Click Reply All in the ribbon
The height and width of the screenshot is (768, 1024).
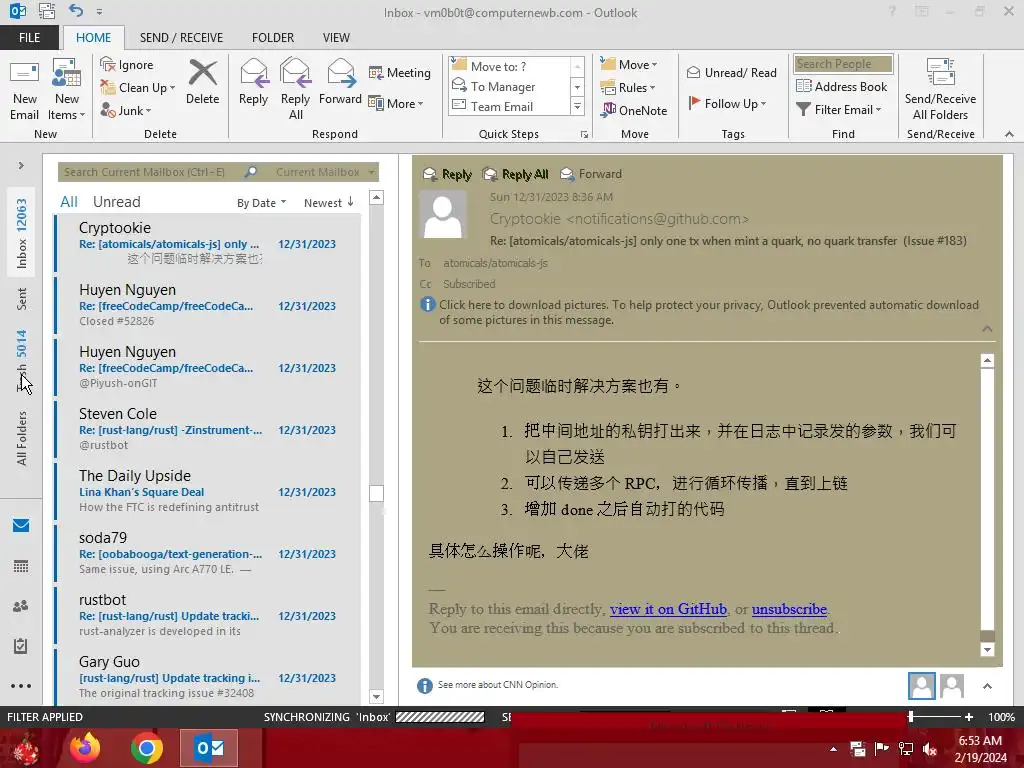coord(295,90)
